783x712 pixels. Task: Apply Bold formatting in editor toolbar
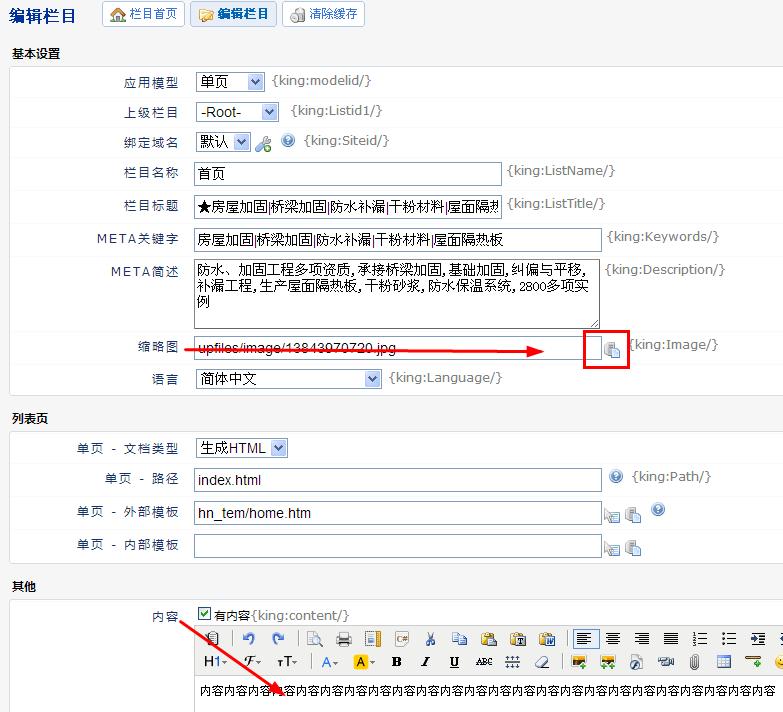(x=397, y=662)
